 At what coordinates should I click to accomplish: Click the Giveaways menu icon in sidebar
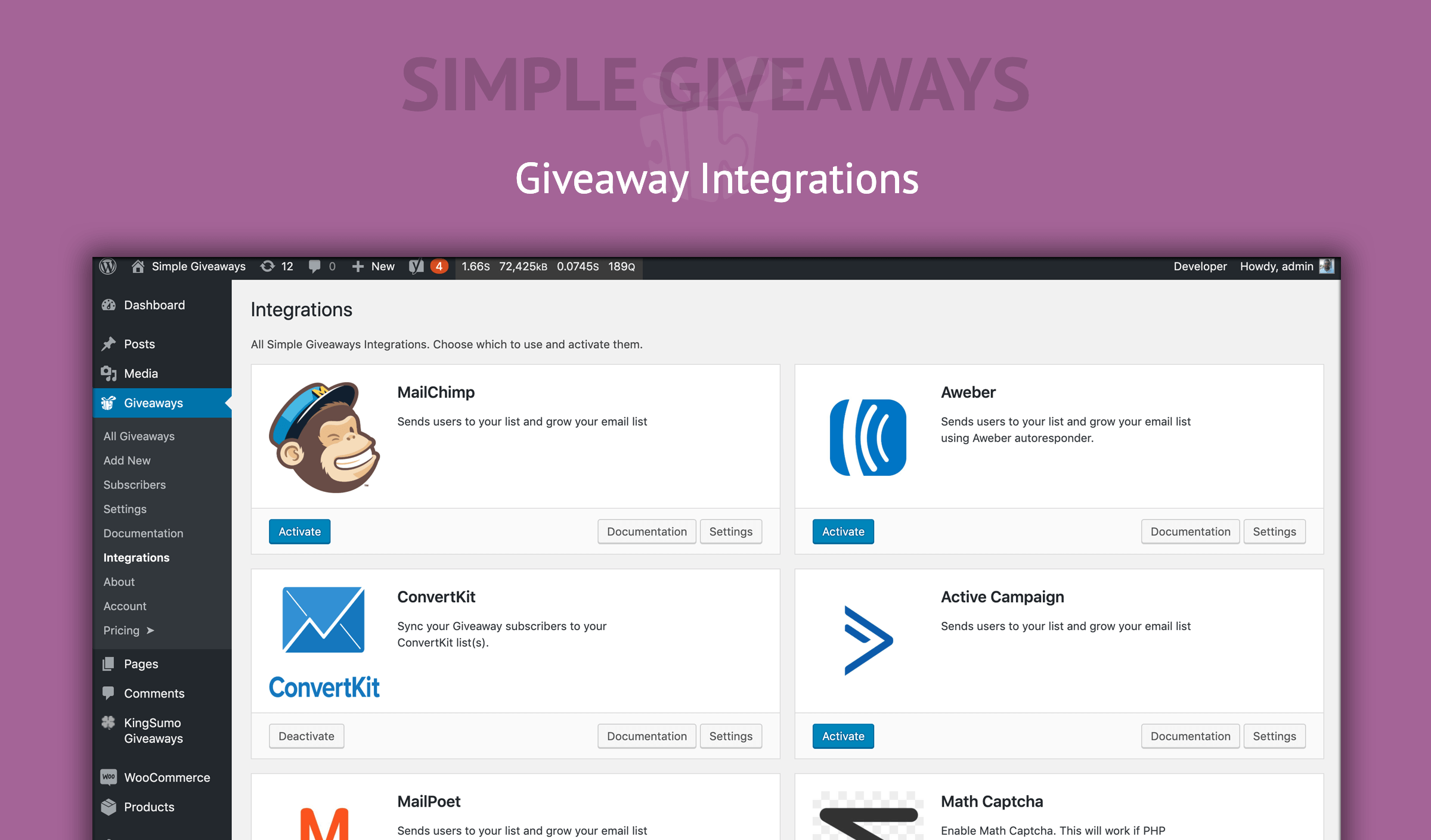click(x=109, y=403)
